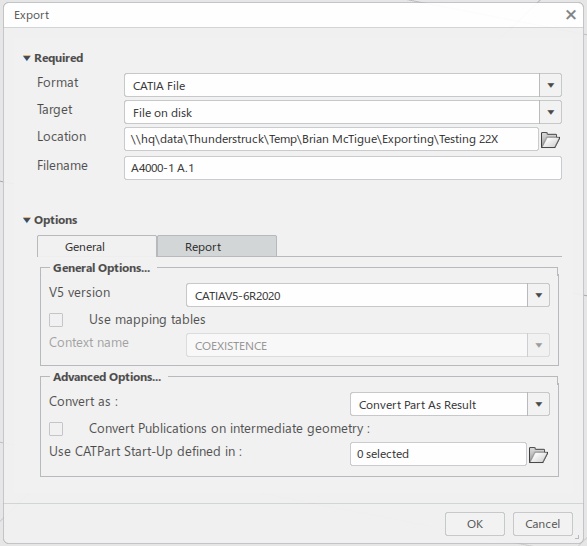The image size is (587, 546).
Task: Expand the V5 version dropdown list
Action: (538, 295)
